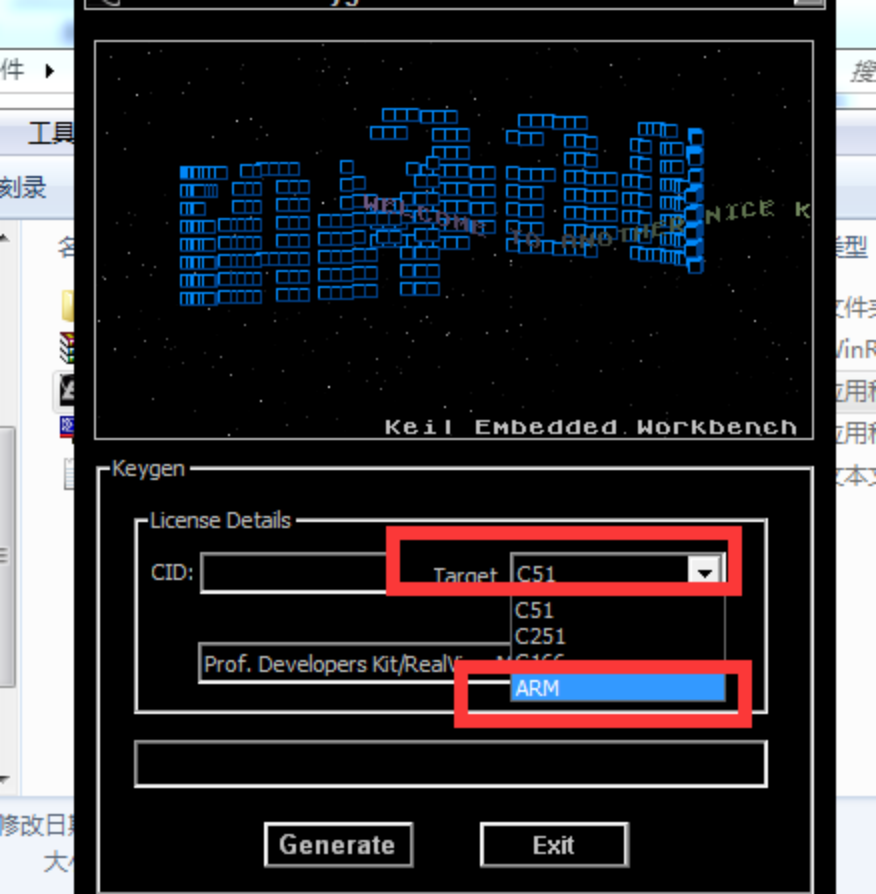
Task: Open the Target dropdown arrow
Action: coord(705,572)
